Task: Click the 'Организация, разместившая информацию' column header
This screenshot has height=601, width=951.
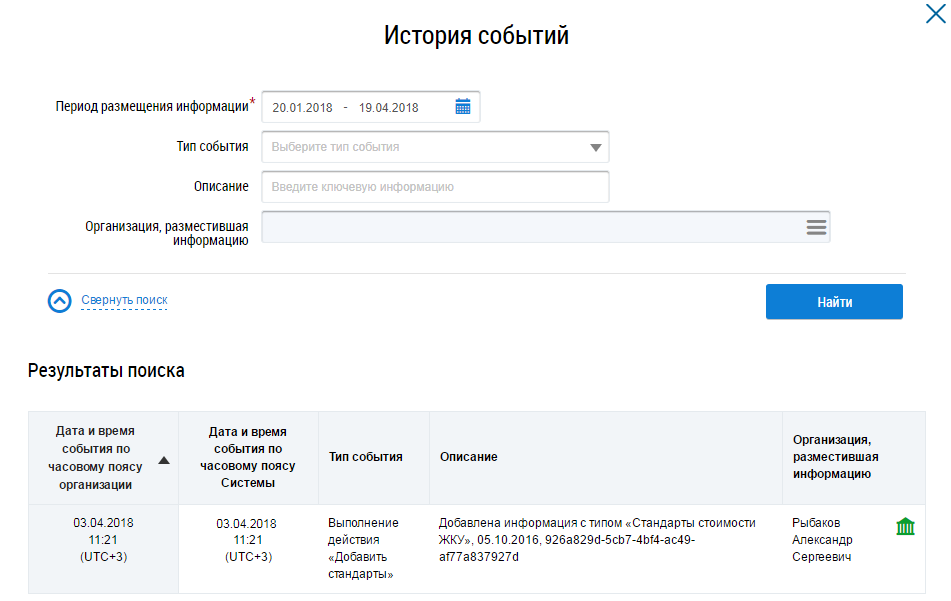Action: (x=835, y=457)
